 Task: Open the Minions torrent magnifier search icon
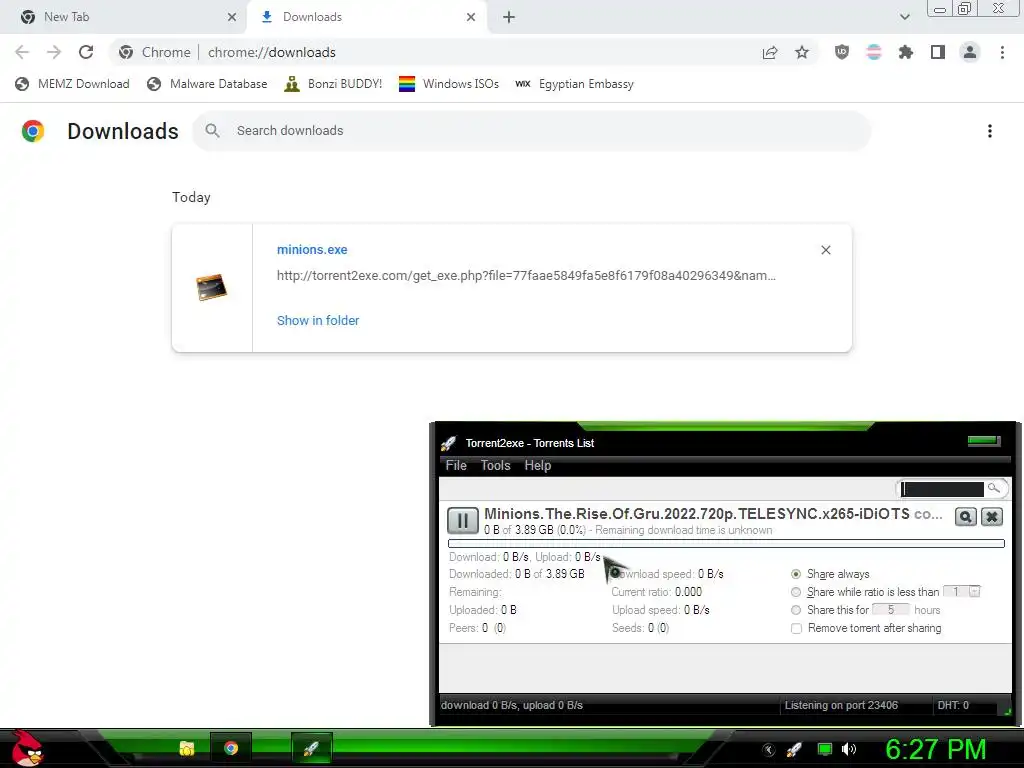[x=965, y=517]
